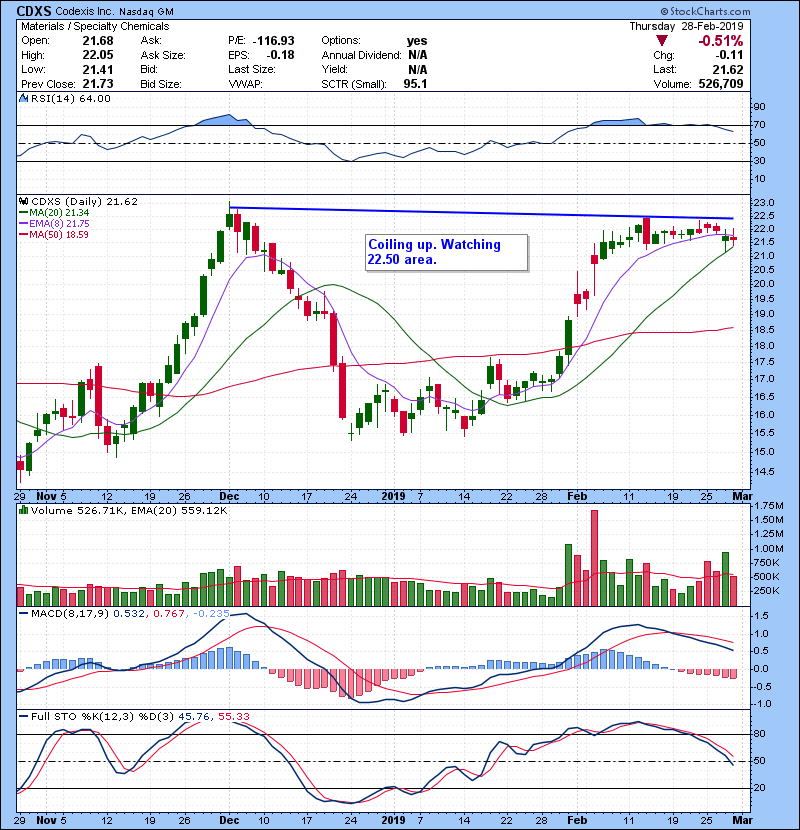
Task: Click the stochastic %D value 55.33
Action: (x=233, y=717)
